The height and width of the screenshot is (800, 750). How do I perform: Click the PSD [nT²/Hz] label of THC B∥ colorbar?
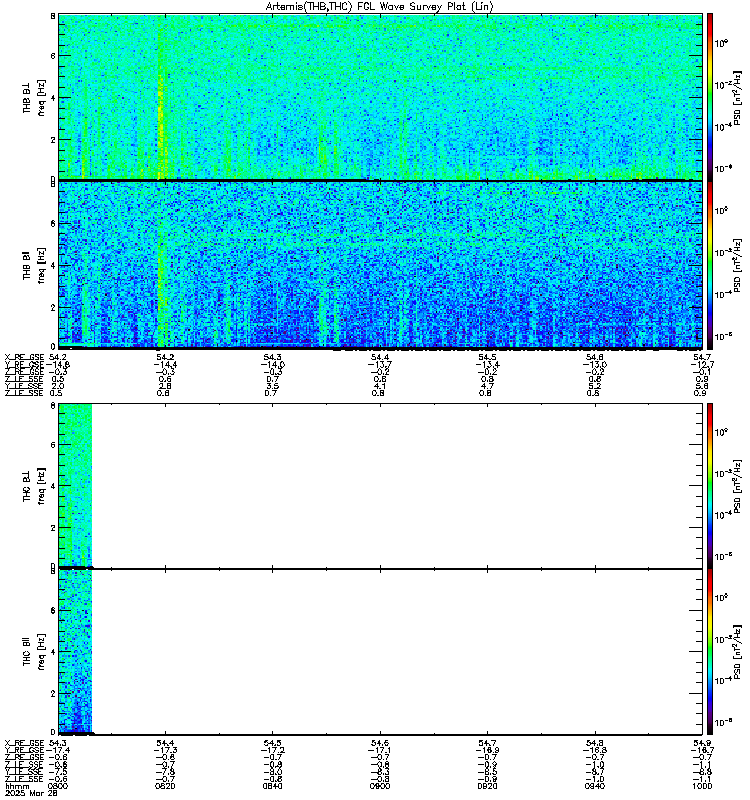point(737,652)
